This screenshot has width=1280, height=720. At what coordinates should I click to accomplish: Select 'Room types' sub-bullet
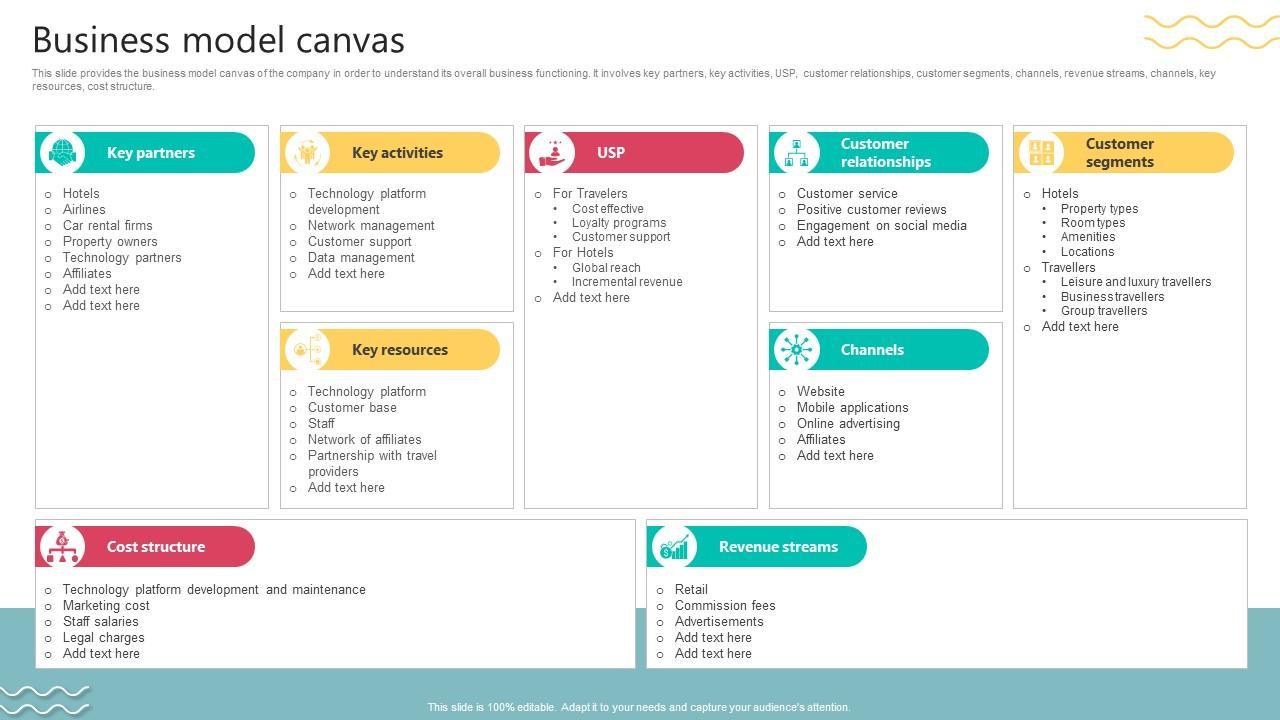(1093, 223)
